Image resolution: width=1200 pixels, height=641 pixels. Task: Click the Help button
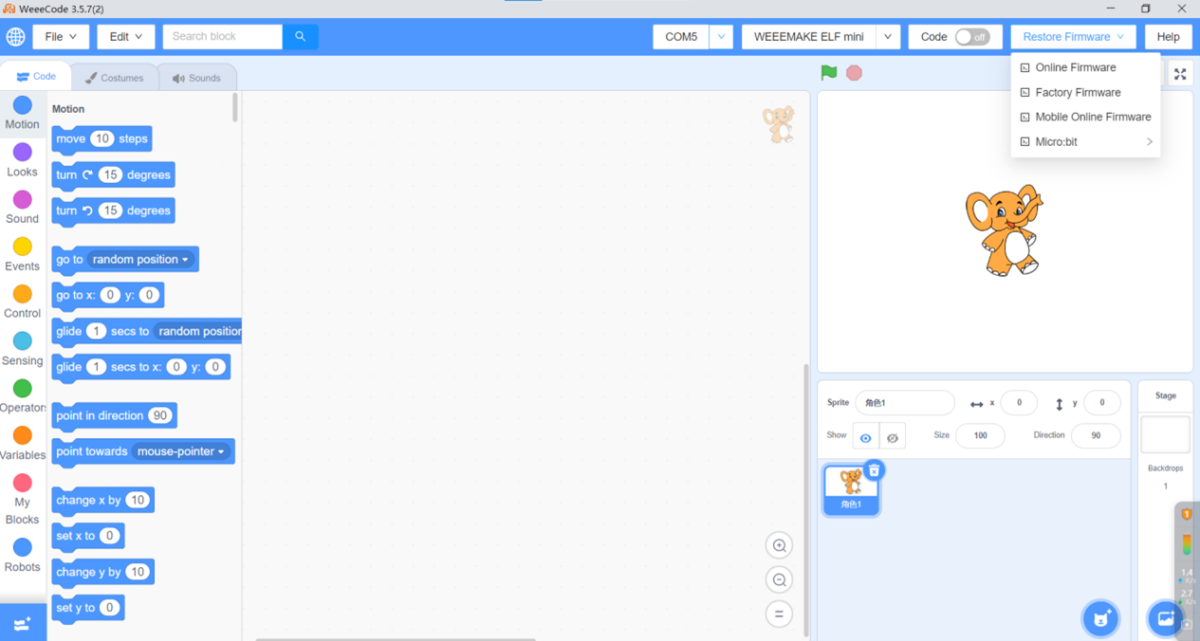coord(1168,36)
